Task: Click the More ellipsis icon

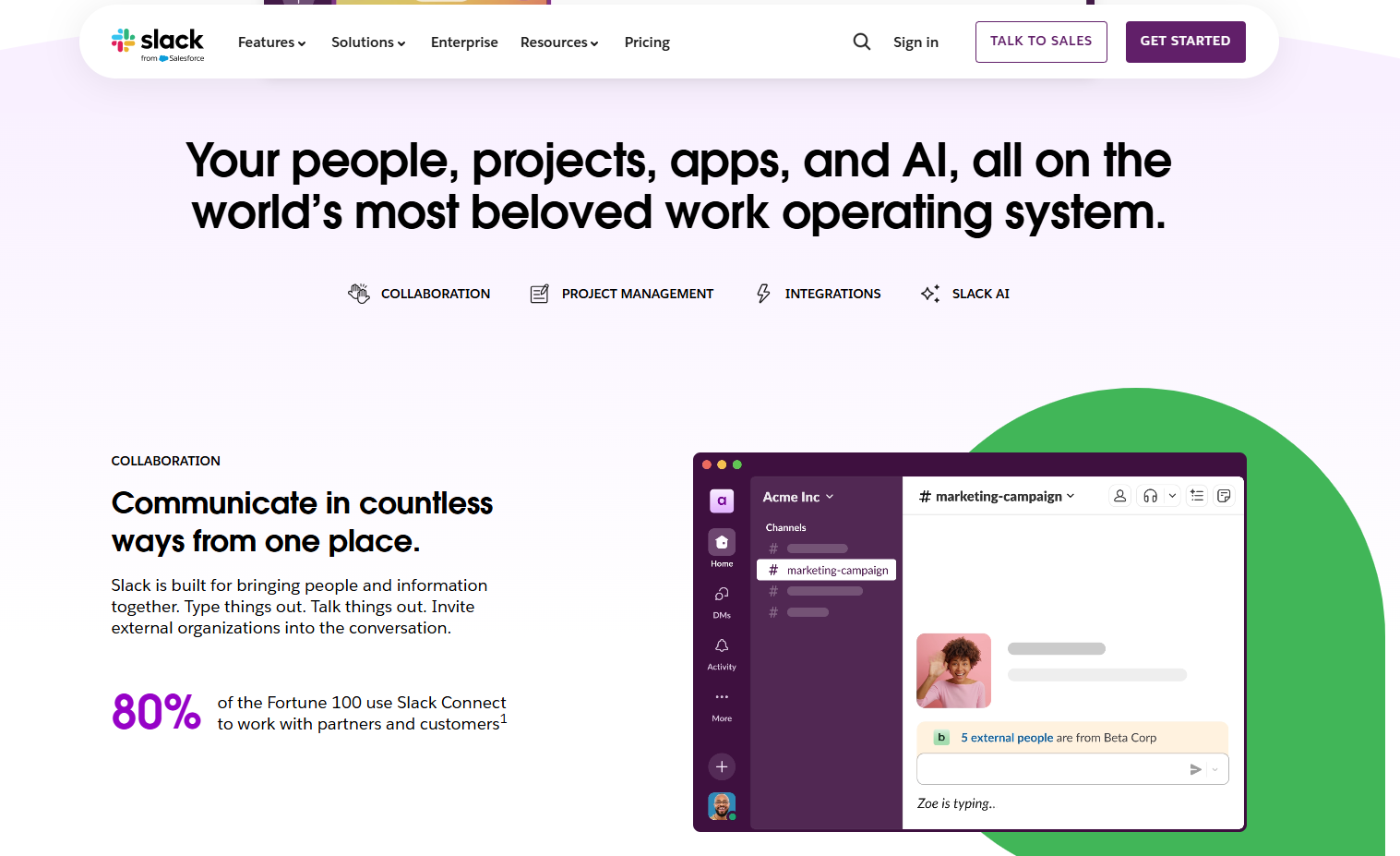Action: click(x=722, y=697)
